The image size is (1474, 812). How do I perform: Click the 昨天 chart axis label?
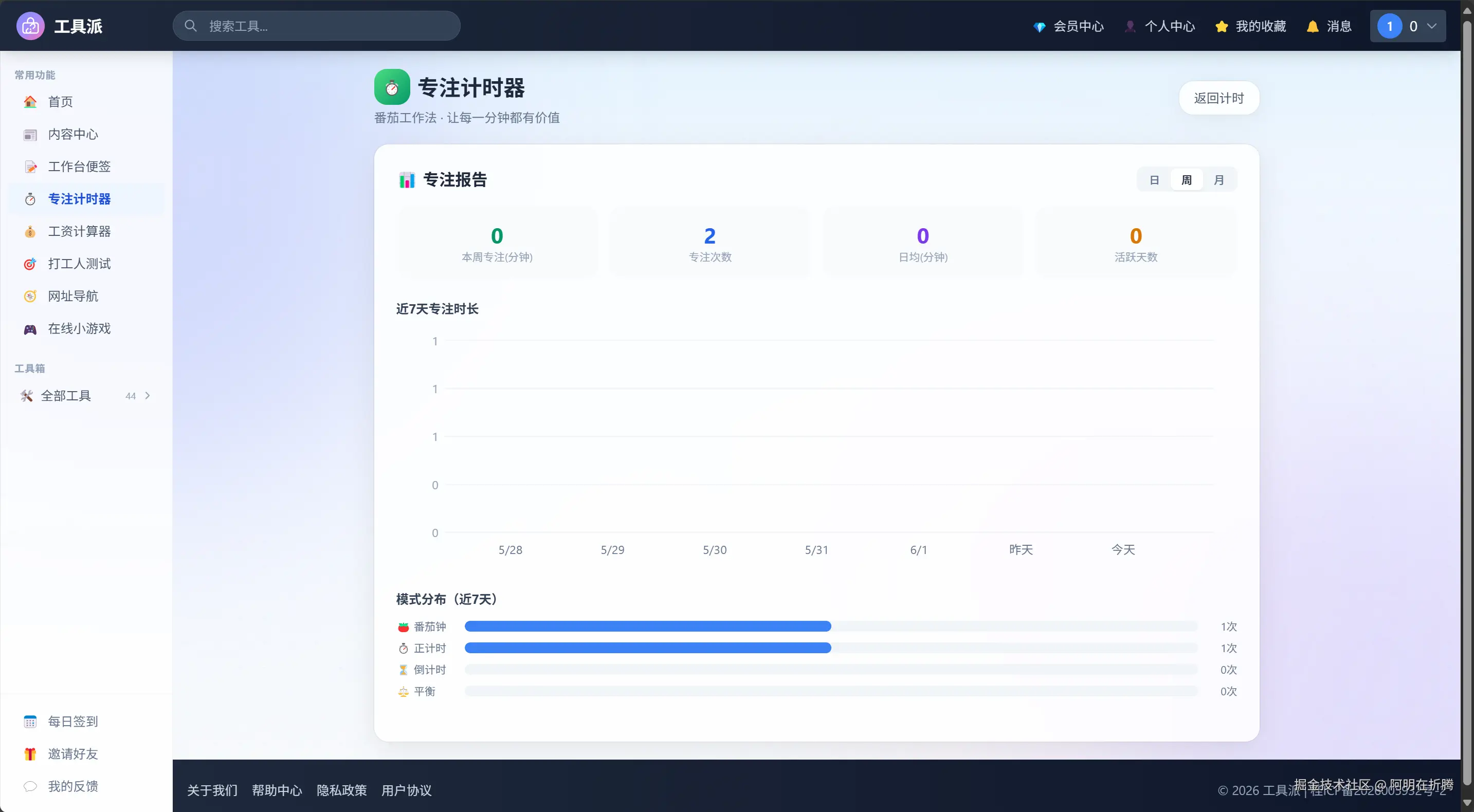coord(1021,550)
